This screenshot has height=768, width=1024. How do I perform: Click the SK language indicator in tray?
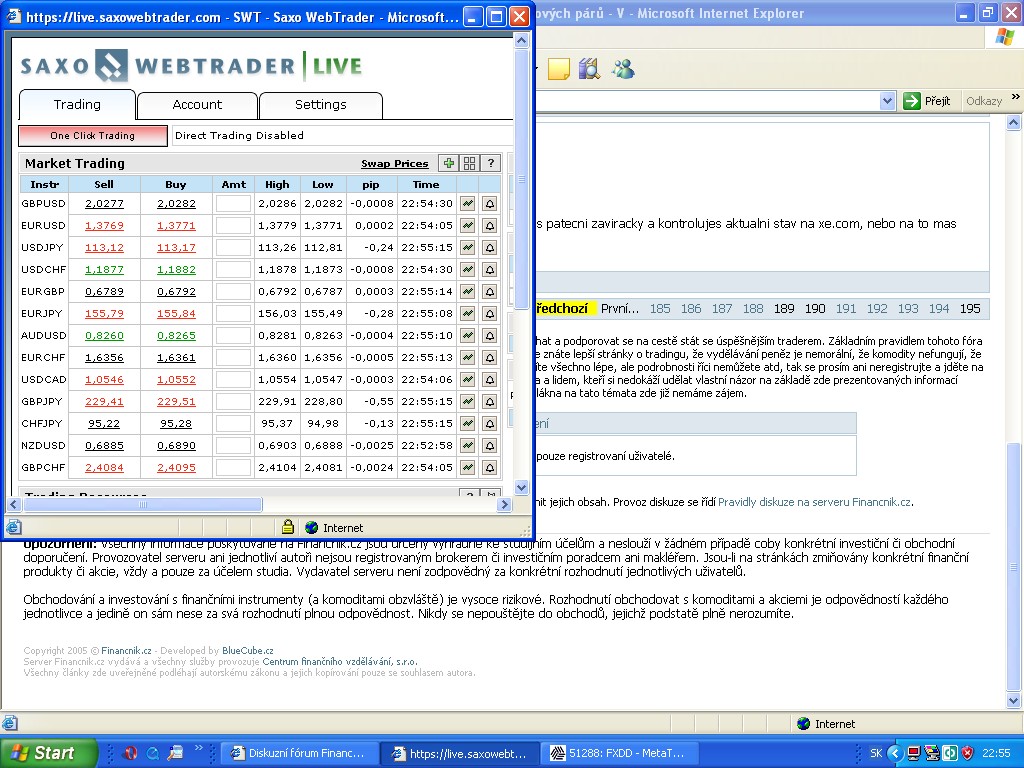pyautogui.click(x=876, y=753)
